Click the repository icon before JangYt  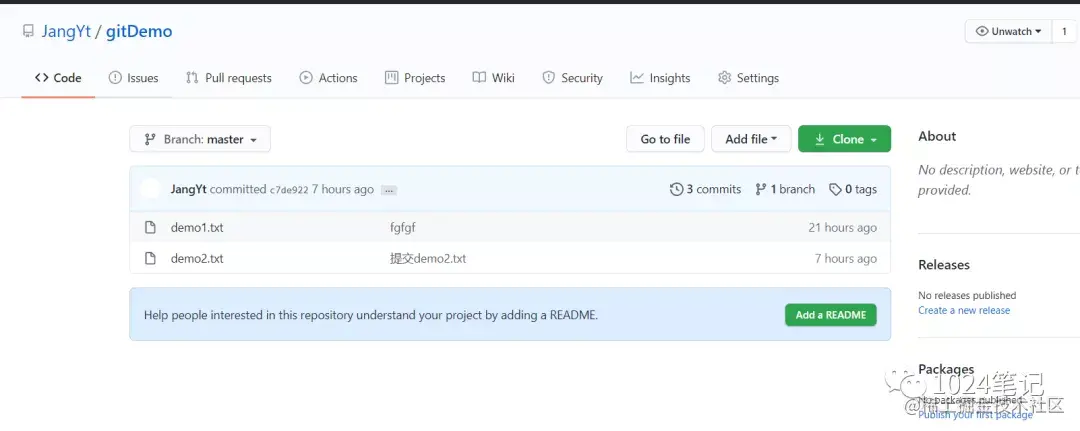(28, 32)
